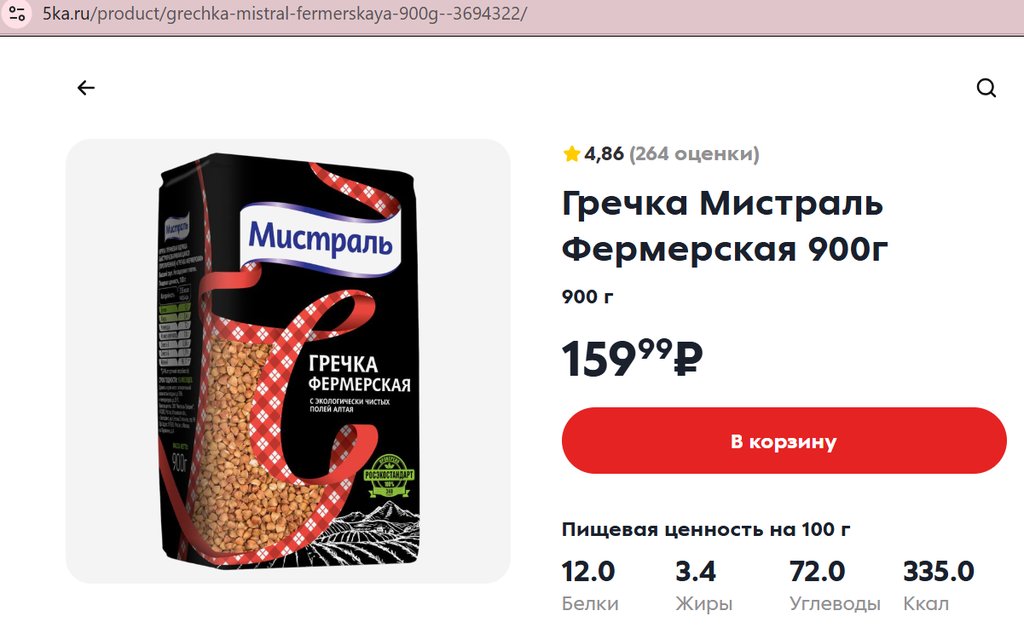Click the 12.0 Белки protein value
The width and height of the screenshot is (1024, 628).
(588, 572)
